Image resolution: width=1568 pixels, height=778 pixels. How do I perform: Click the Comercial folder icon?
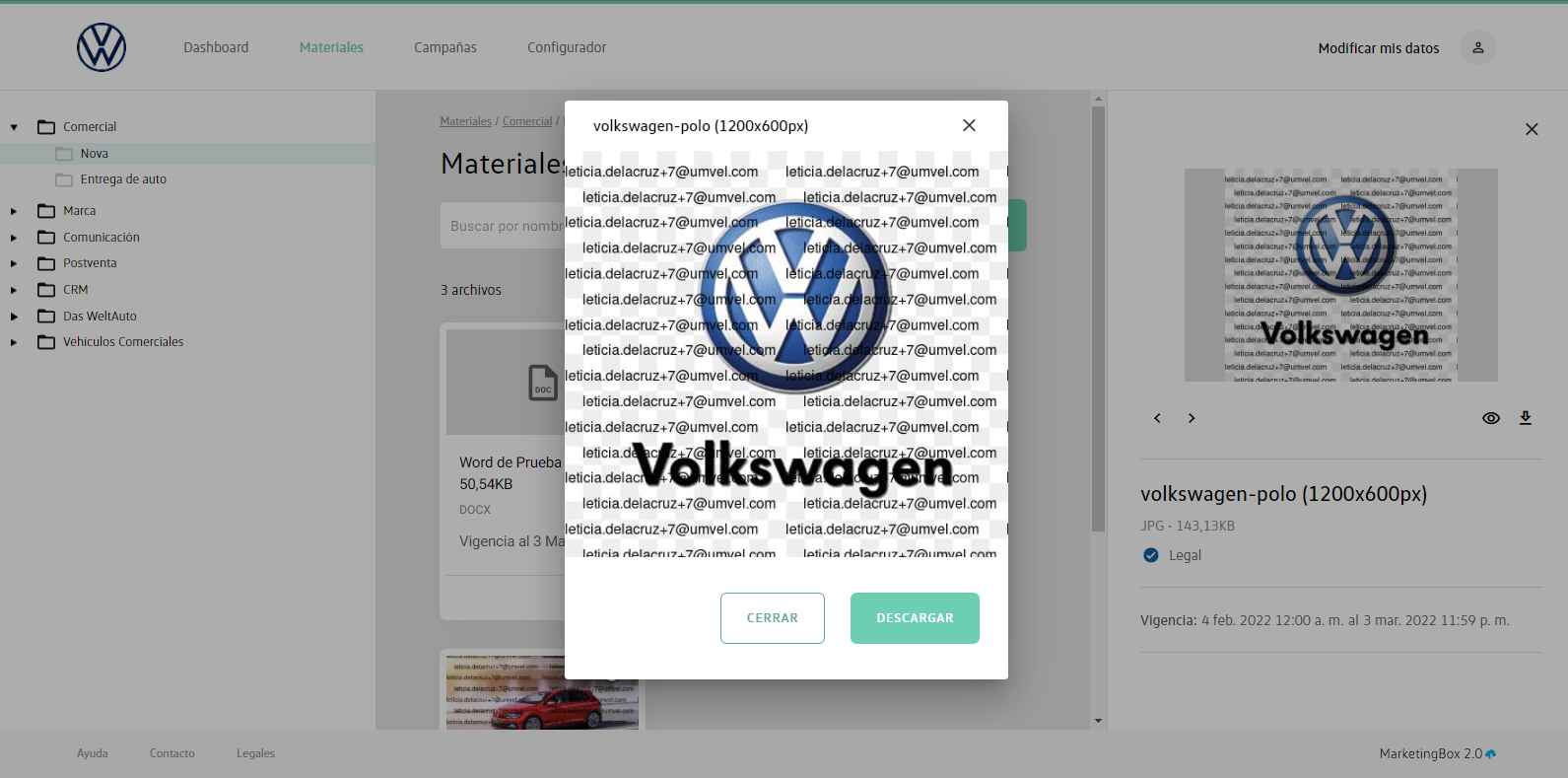point(46,127)
